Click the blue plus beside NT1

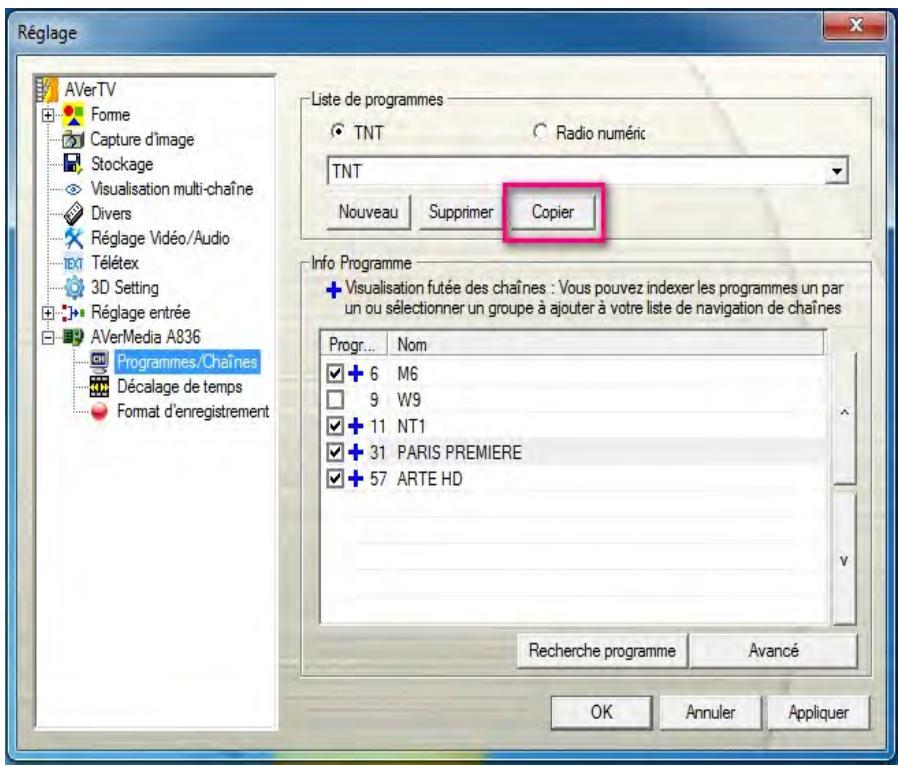point(356,426)
